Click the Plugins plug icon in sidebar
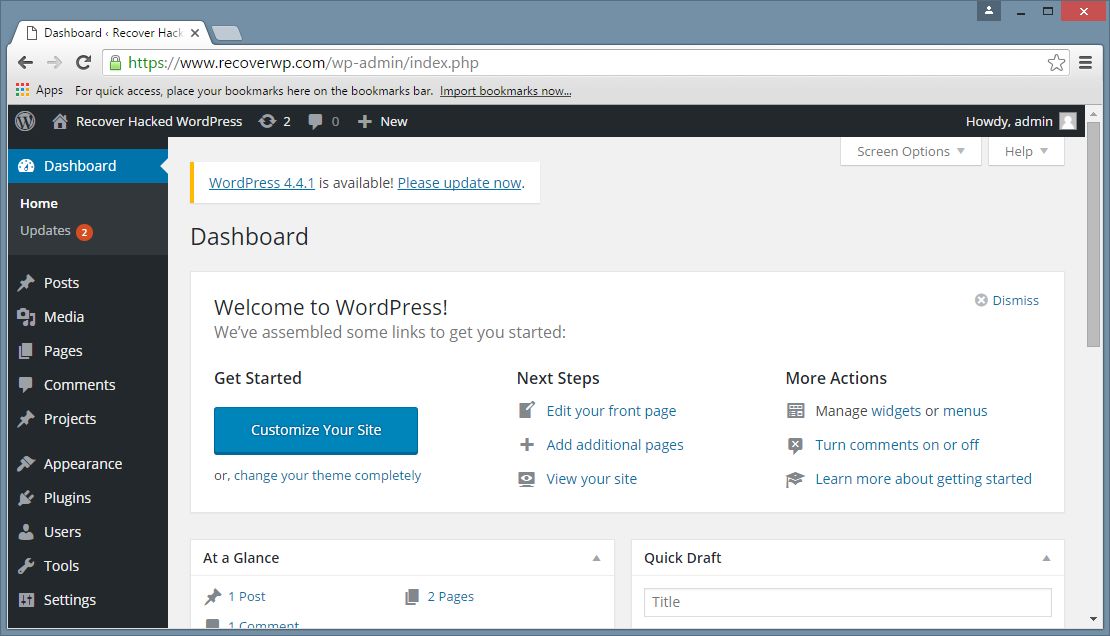Image resolution: width=1110 pixels, height=636 pixels. pos(26,498)
